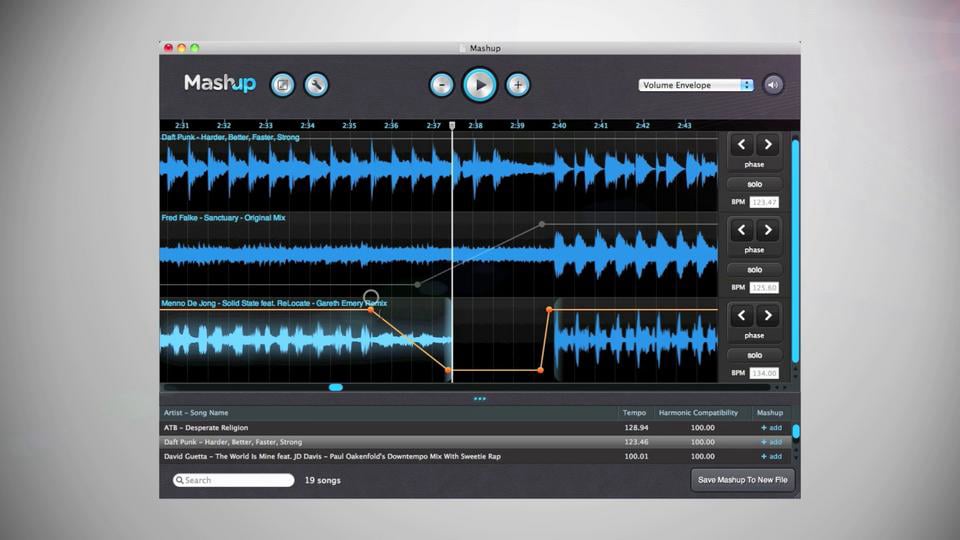Click the song search field
960x540 pixels.
pyautogui.click(x=233, y=480)
